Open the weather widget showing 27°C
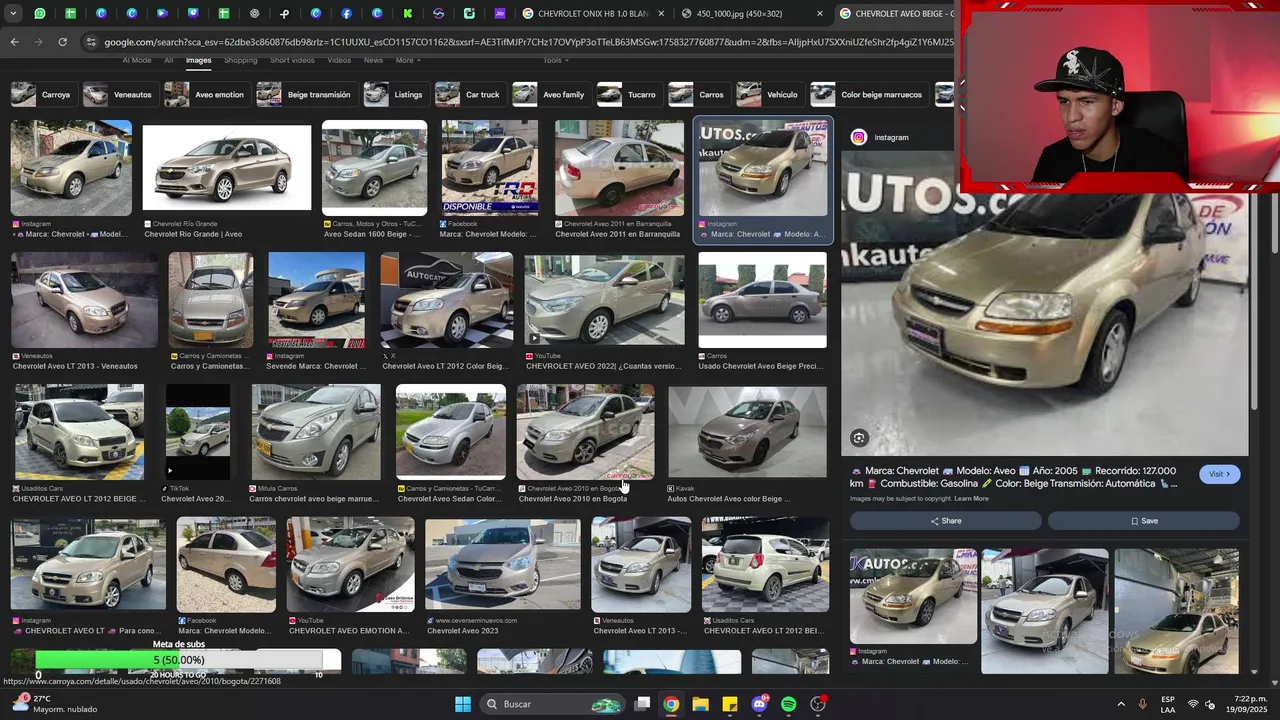This screenshot has height=720, width=1280. 55,704
